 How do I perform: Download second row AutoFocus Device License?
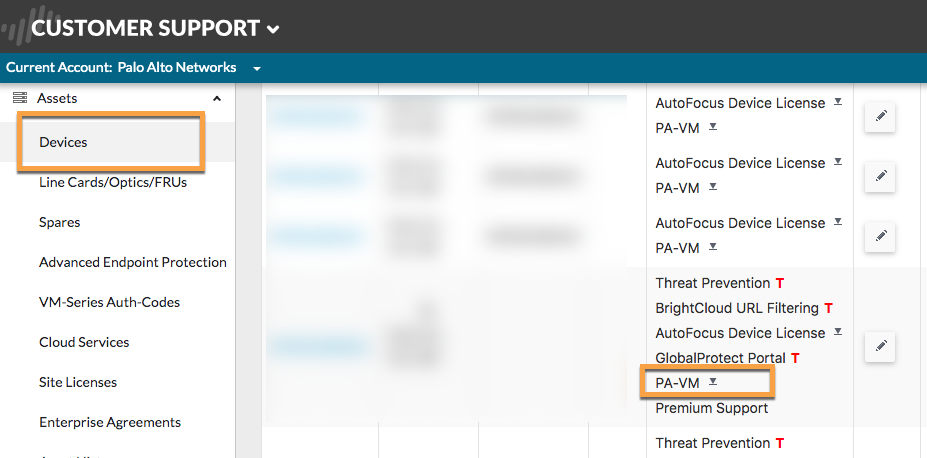[x=838, y=162]
